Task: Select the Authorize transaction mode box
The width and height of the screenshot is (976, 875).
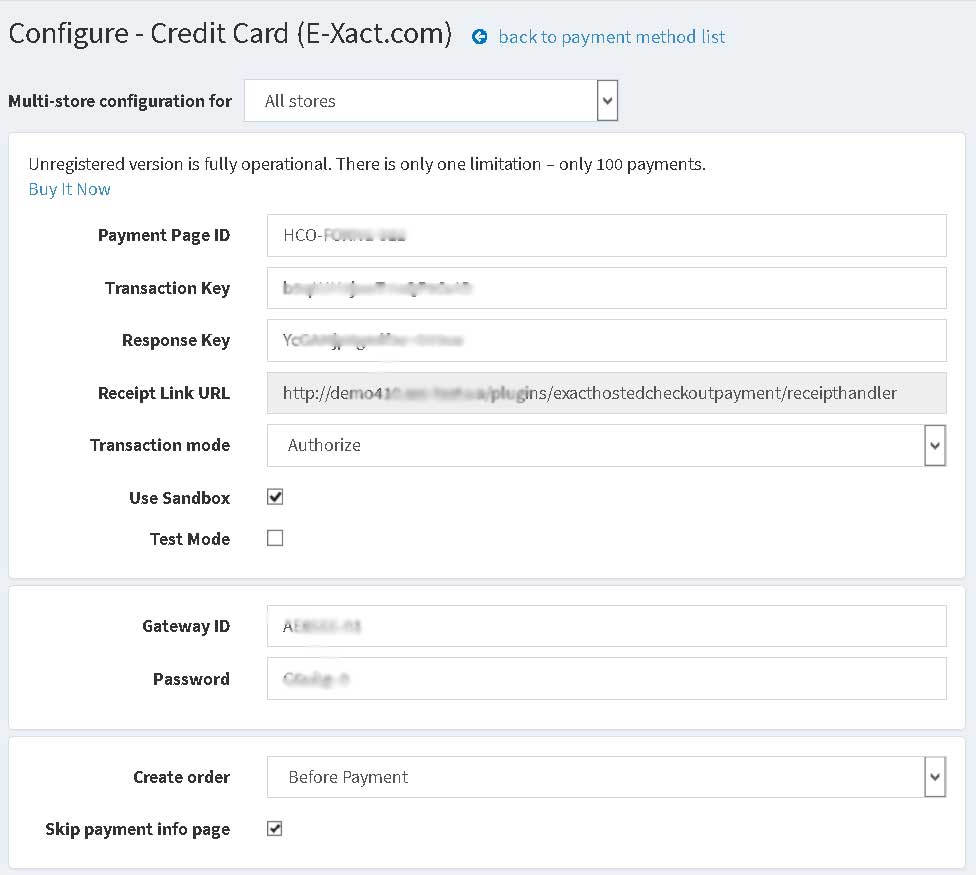Action: [x=607, y=446]
